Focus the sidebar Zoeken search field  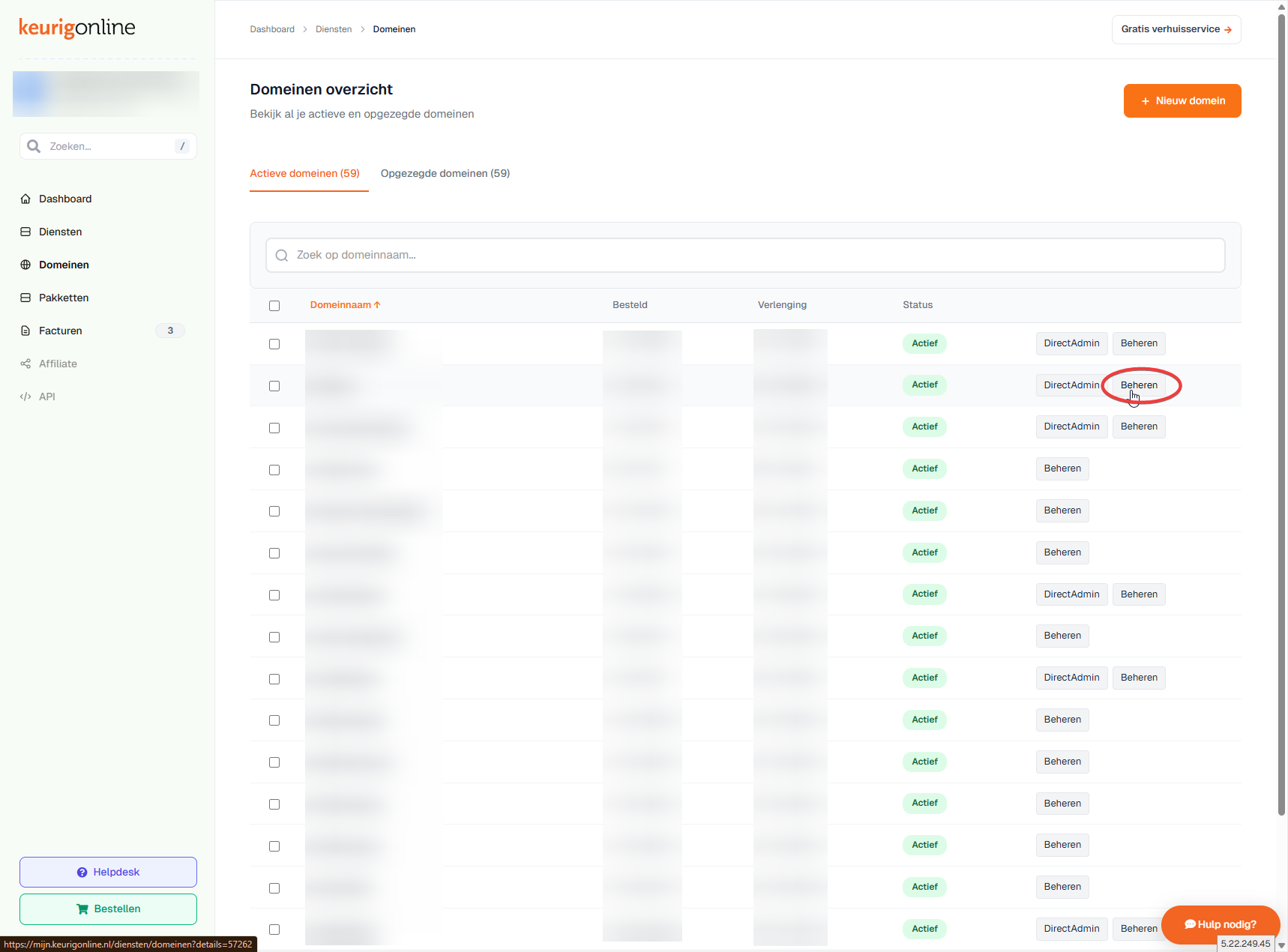pos(108,146)
